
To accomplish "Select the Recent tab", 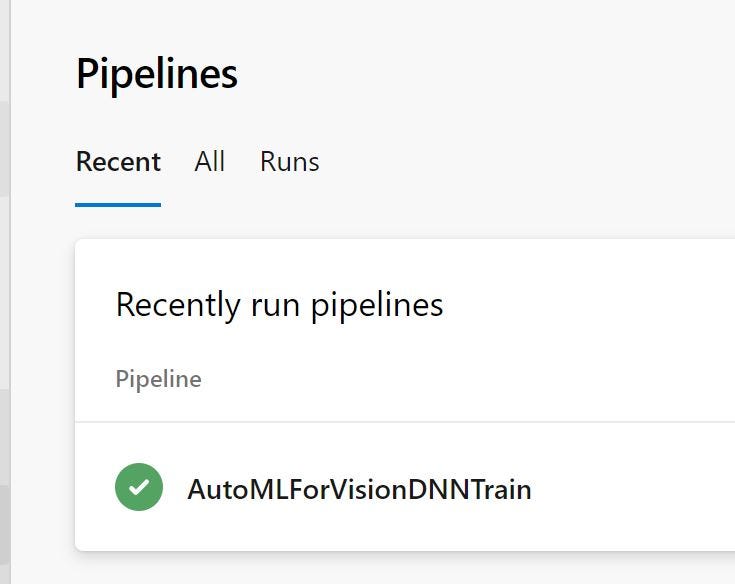I will click(x=118, y=162).
